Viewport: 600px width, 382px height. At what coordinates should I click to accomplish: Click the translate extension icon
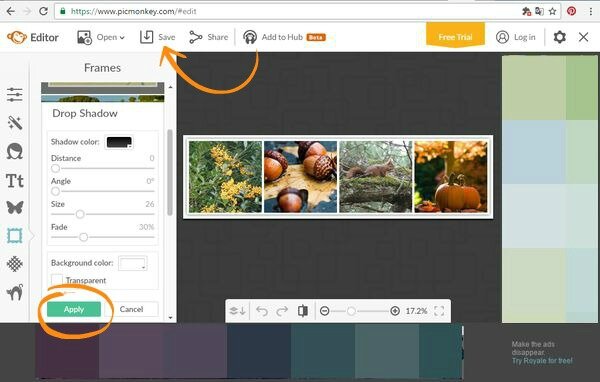point(539,11)
